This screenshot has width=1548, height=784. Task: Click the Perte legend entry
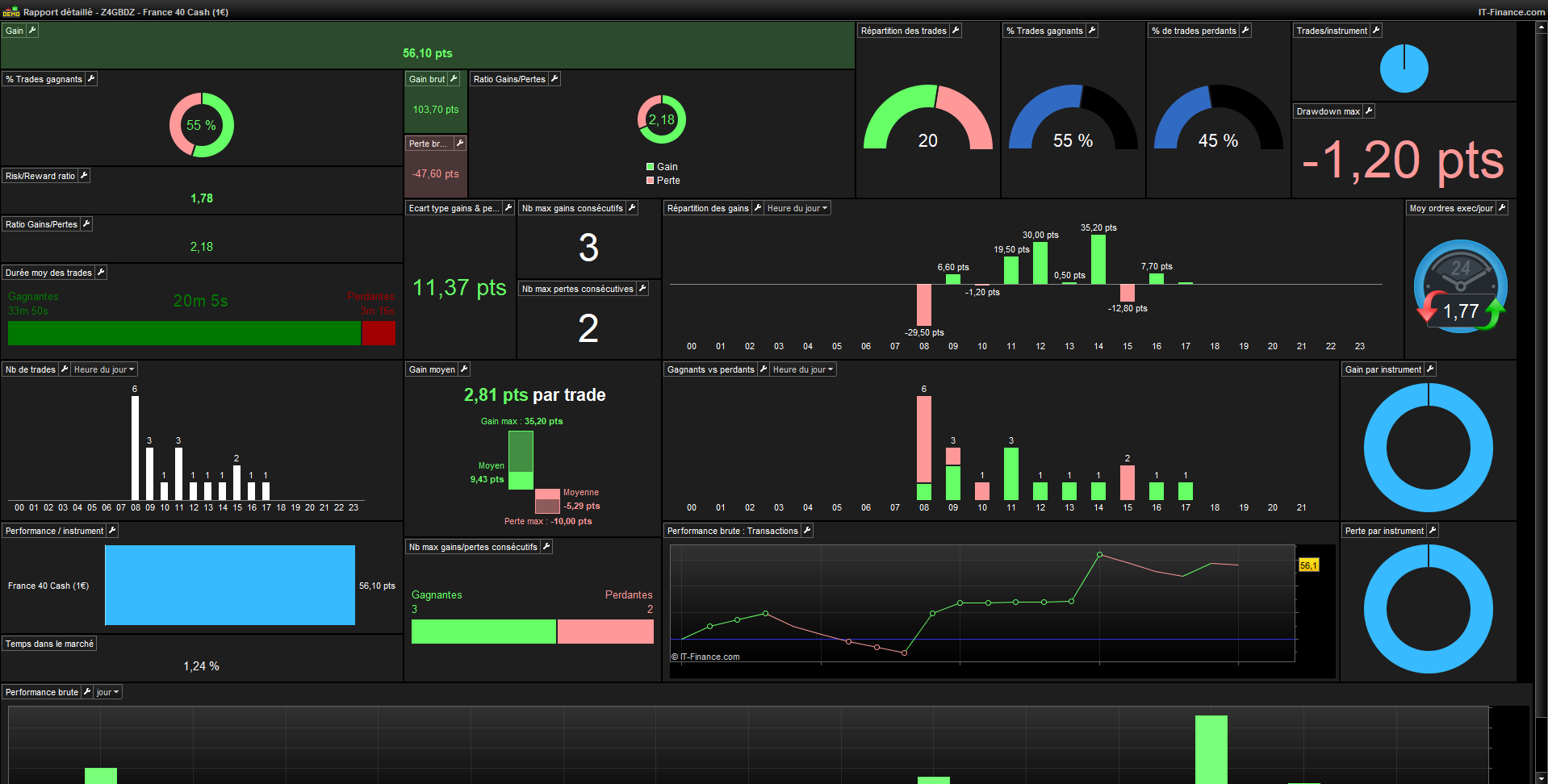(x=663, y=181)
